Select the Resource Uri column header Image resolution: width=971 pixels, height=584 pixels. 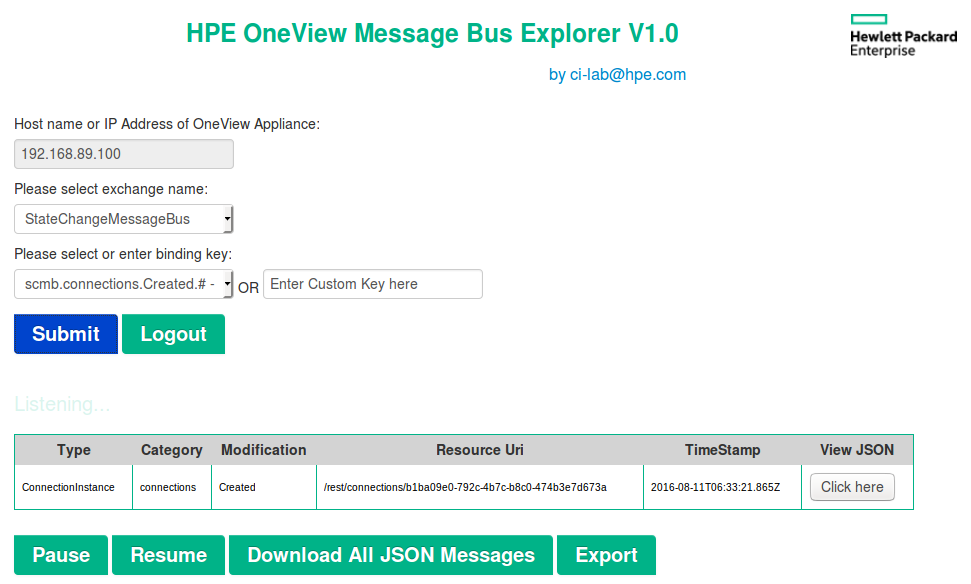click(480, 450)
